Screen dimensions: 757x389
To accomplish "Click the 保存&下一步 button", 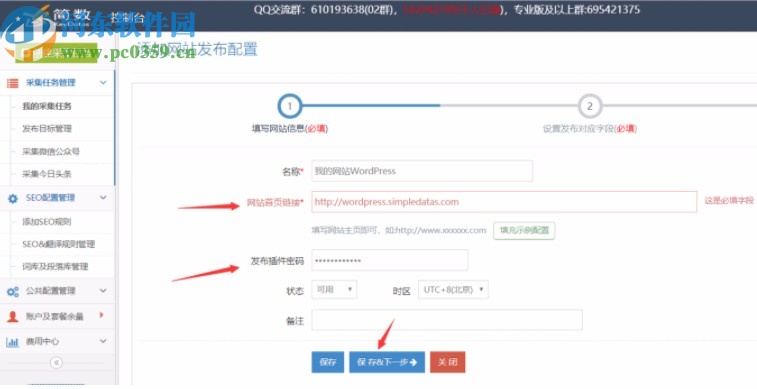I will pyautogui.click(x=387, y=362).
